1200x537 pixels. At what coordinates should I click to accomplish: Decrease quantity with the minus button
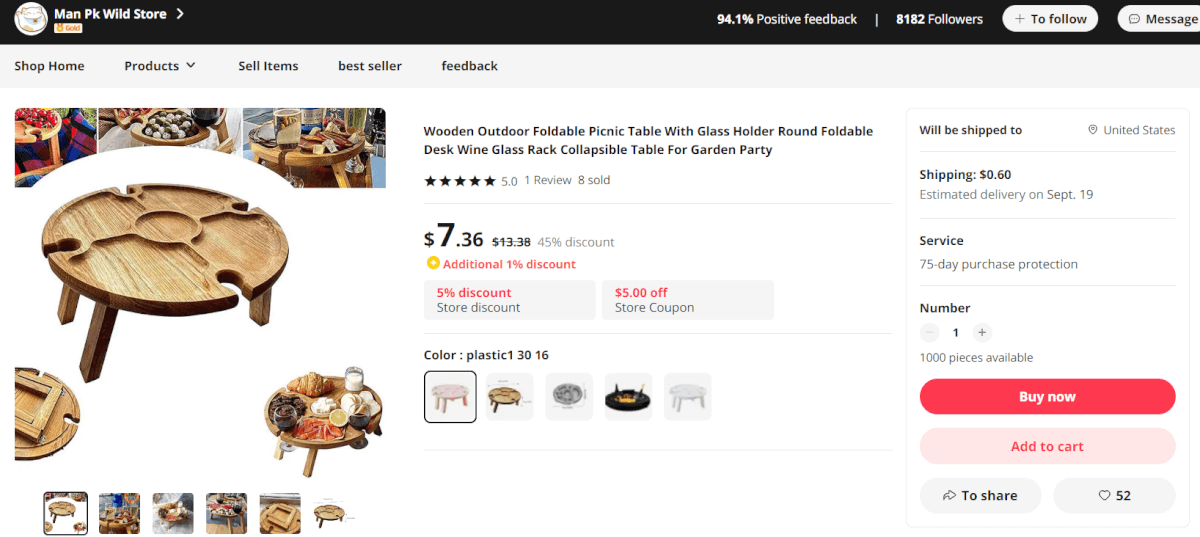[930, 333]
